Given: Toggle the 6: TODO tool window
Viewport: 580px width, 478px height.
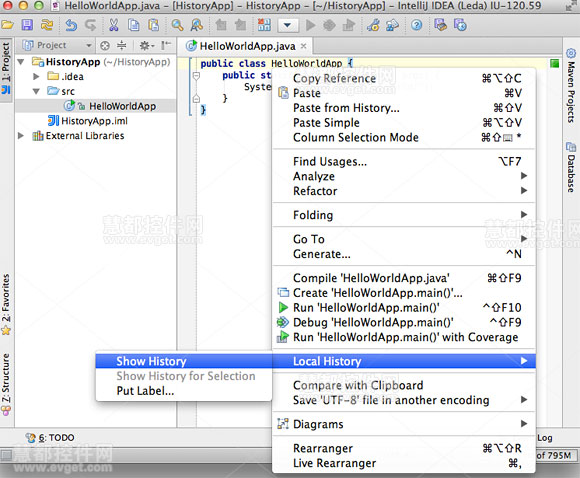Looking at the screenshot, I should coord(50,438).
